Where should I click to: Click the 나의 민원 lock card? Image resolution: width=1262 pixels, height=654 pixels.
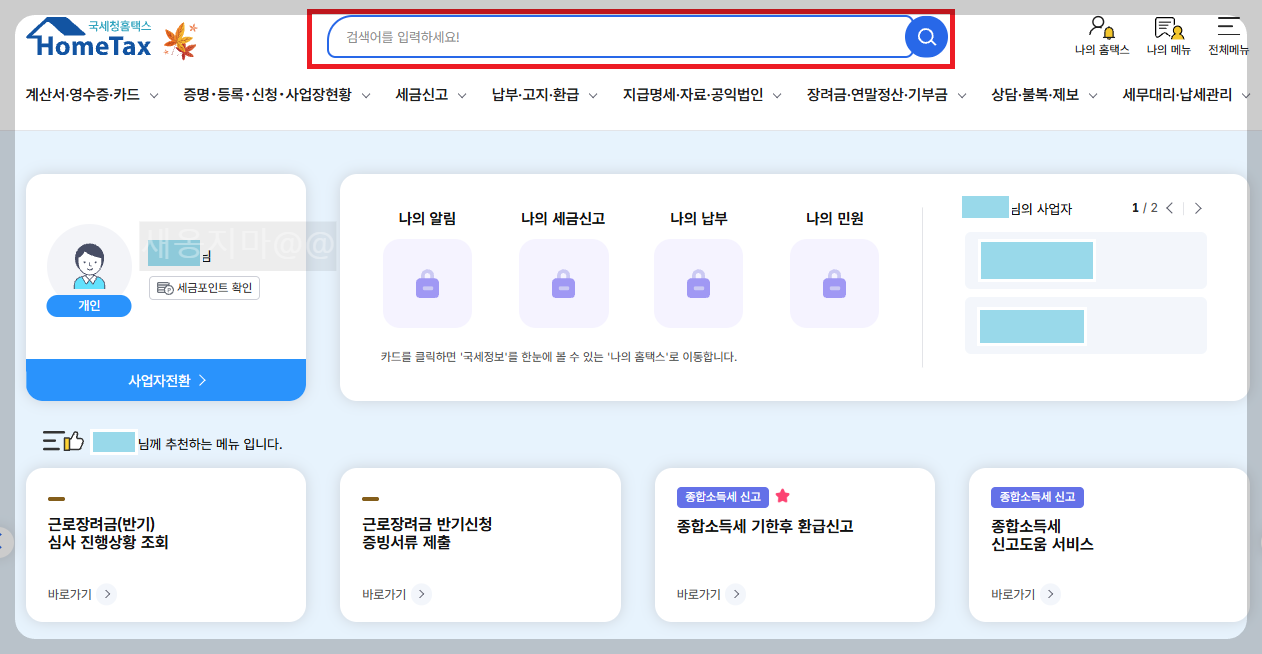point(834,284)
